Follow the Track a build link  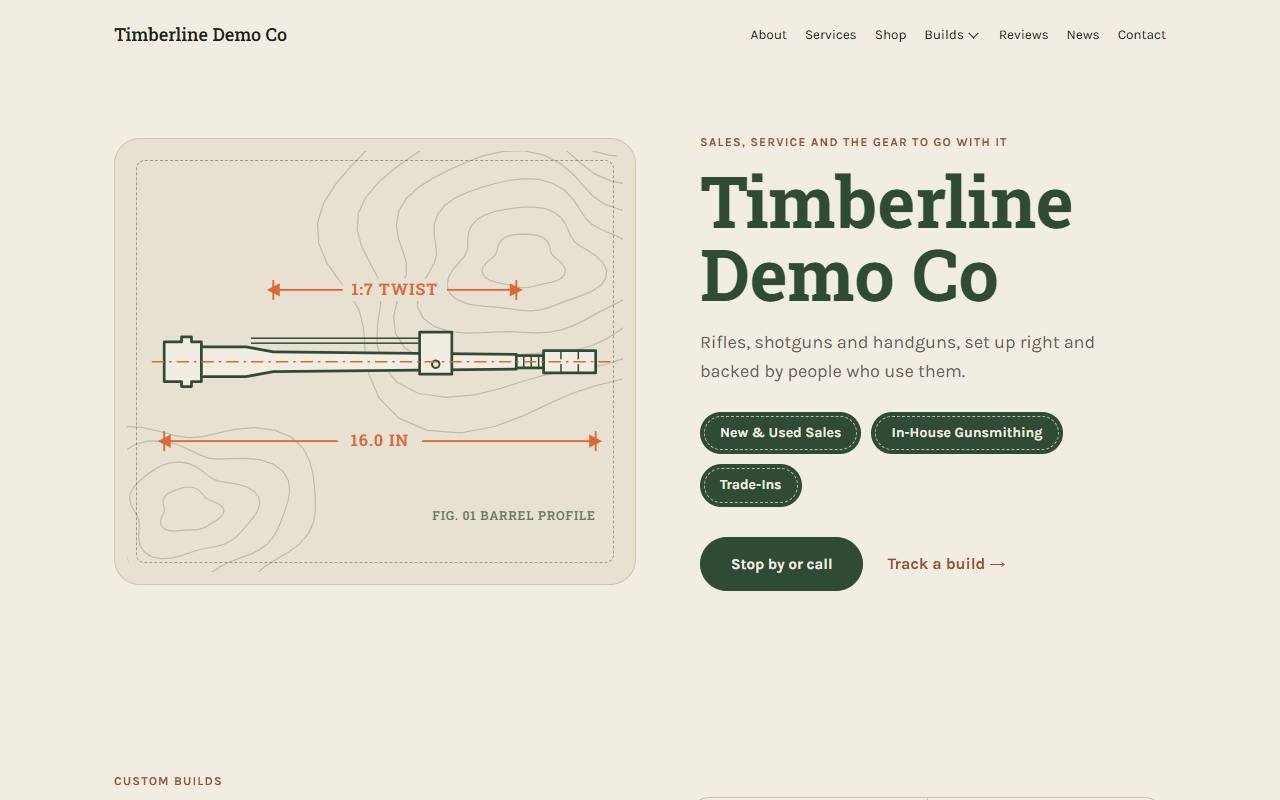point(946,564)
